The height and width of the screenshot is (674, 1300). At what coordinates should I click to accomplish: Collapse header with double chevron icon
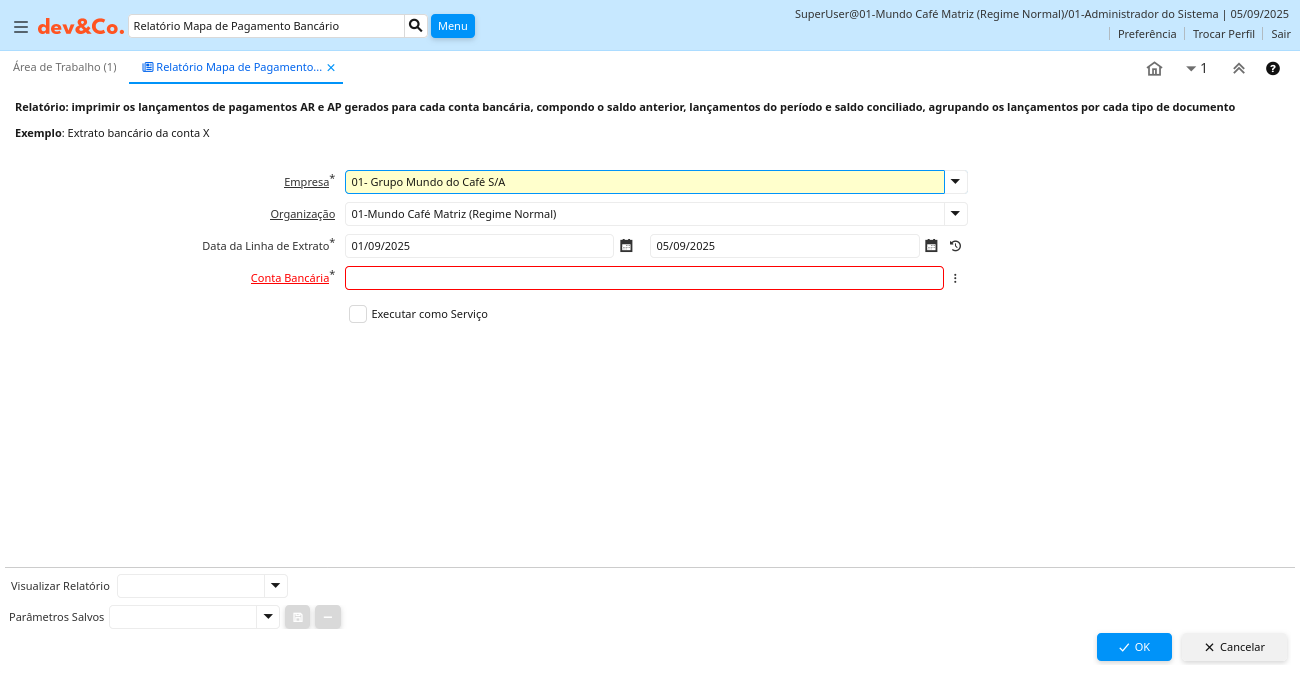tap(1238, 69)
